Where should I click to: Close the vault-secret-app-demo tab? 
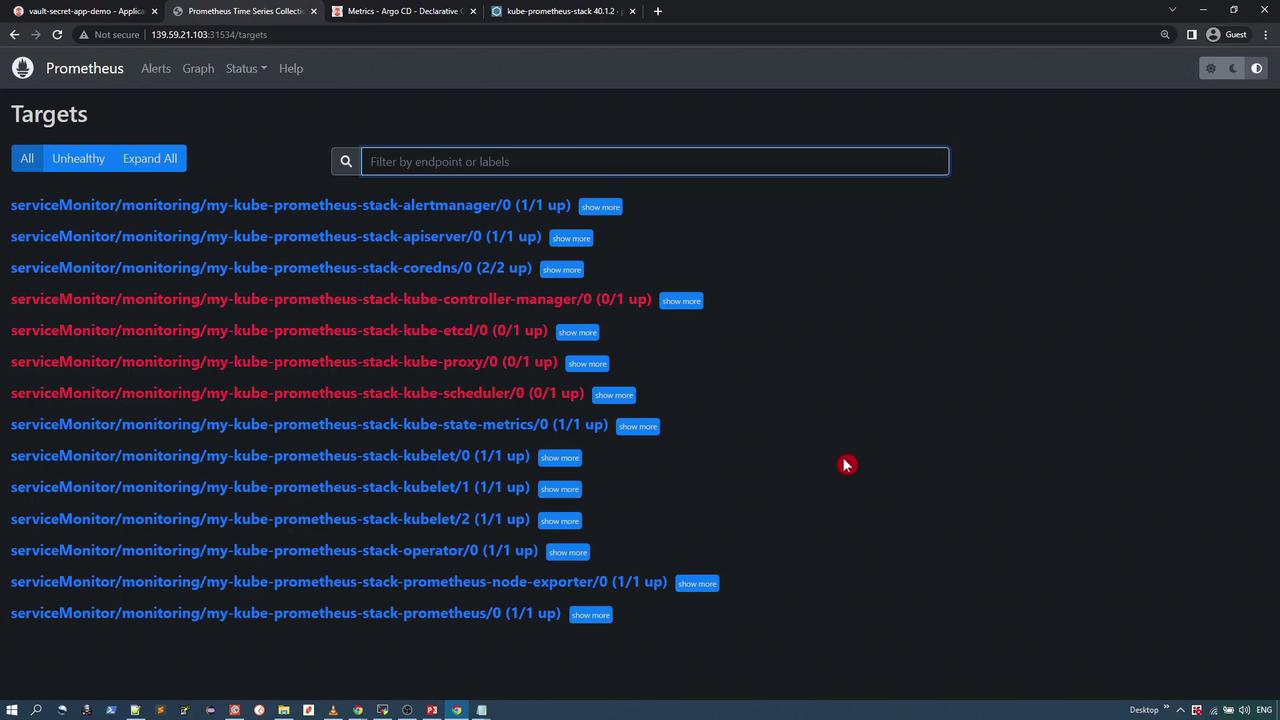154,11
